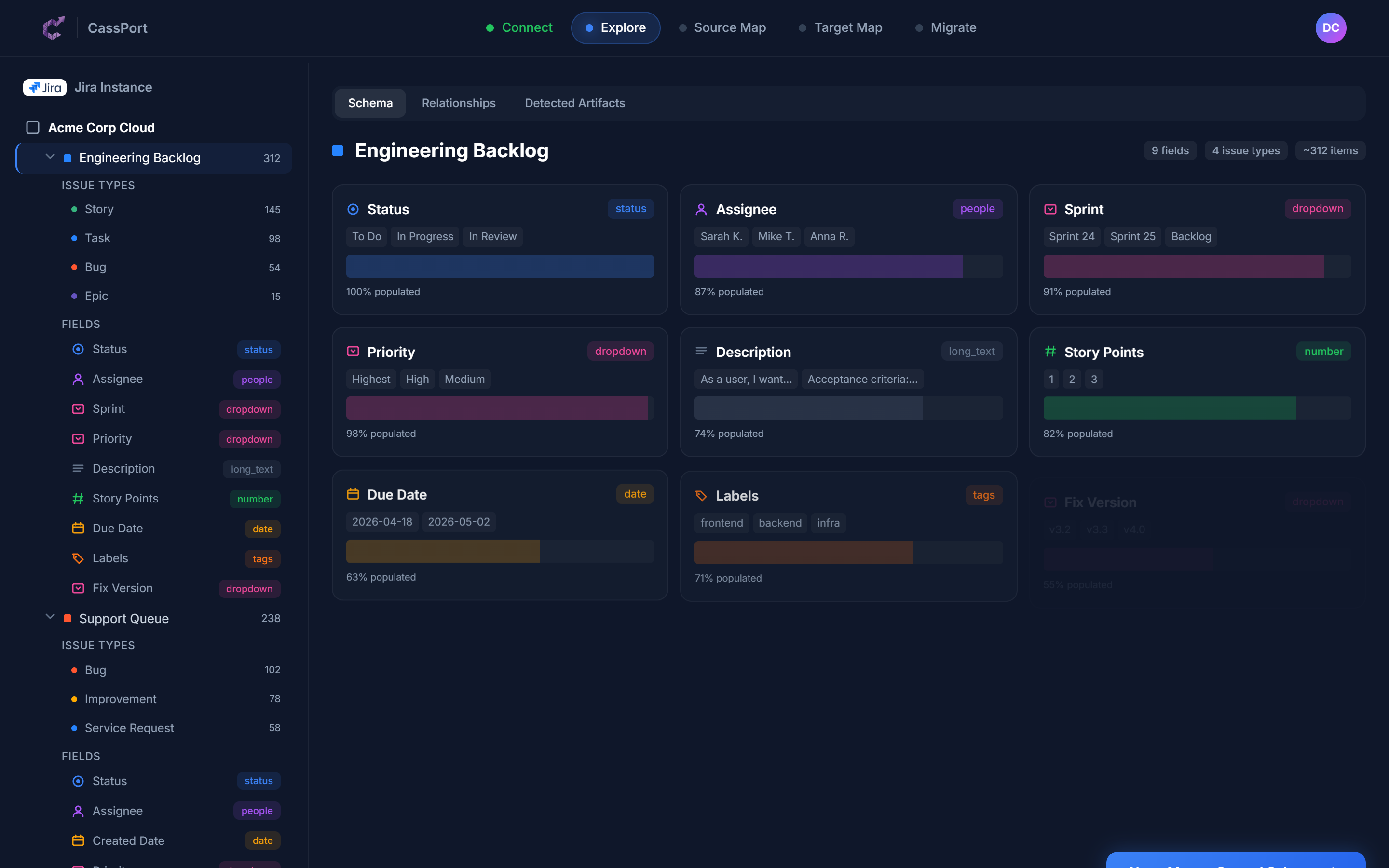Click the Explore navigation indicator dot
Image resolution: width=1389 pixels, height=868 pixels.
[588, 27]
